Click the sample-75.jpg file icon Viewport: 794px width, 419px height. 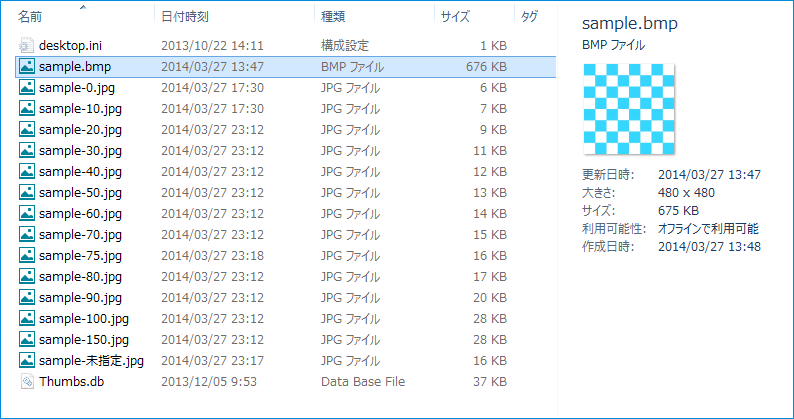[27, 256]
